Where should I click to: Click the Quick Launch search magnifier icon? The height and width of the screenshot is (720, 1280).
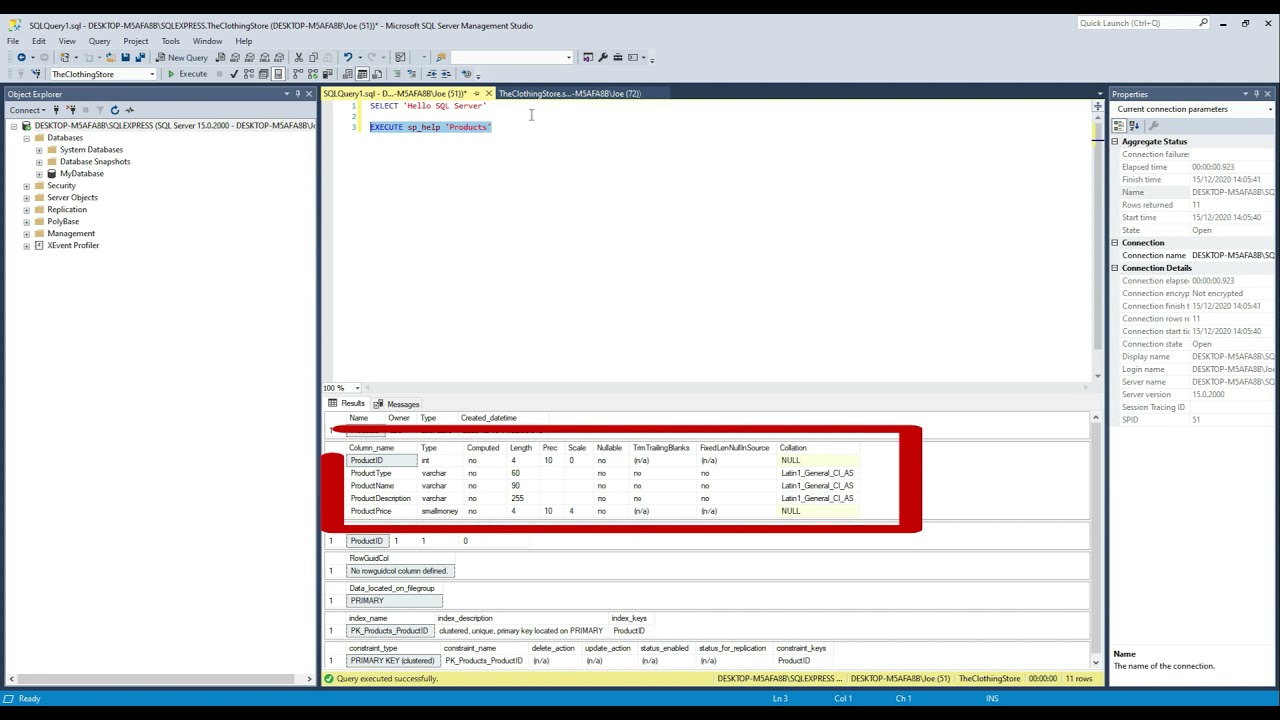(1203, 23)
